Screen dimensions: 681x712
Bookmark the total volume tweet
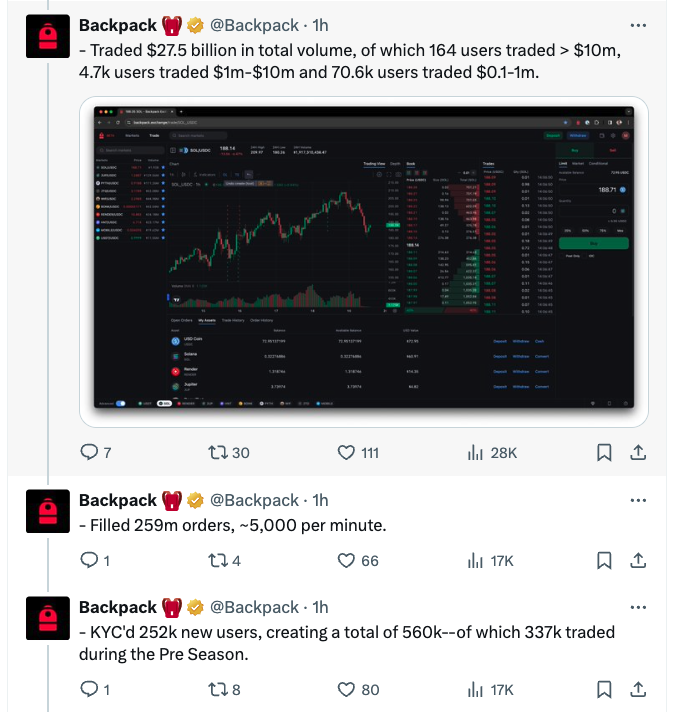[x=604, y=452]
